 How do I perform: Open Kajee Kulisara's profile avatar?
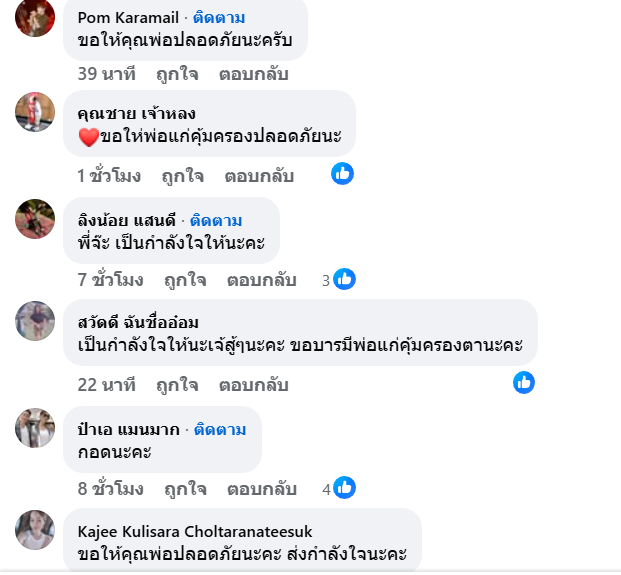(35, 529)
